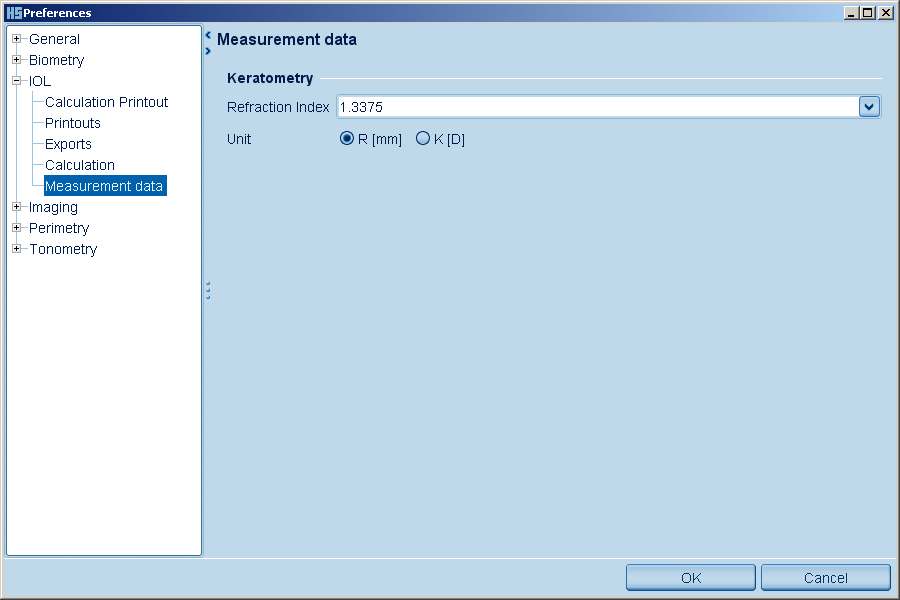Expand the General tree node

click(17, 39)
